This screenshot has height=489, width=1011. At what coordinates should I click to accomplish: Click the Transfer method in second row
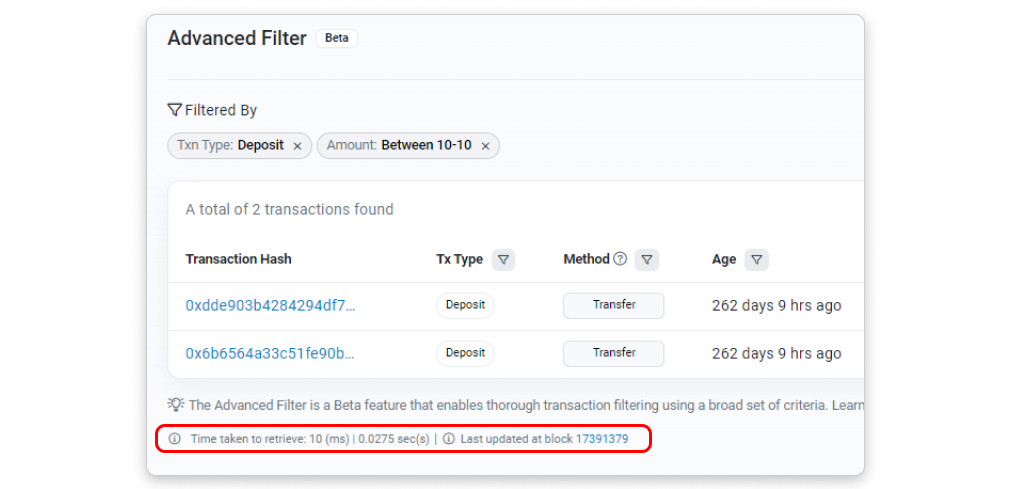tap(613, 353)
